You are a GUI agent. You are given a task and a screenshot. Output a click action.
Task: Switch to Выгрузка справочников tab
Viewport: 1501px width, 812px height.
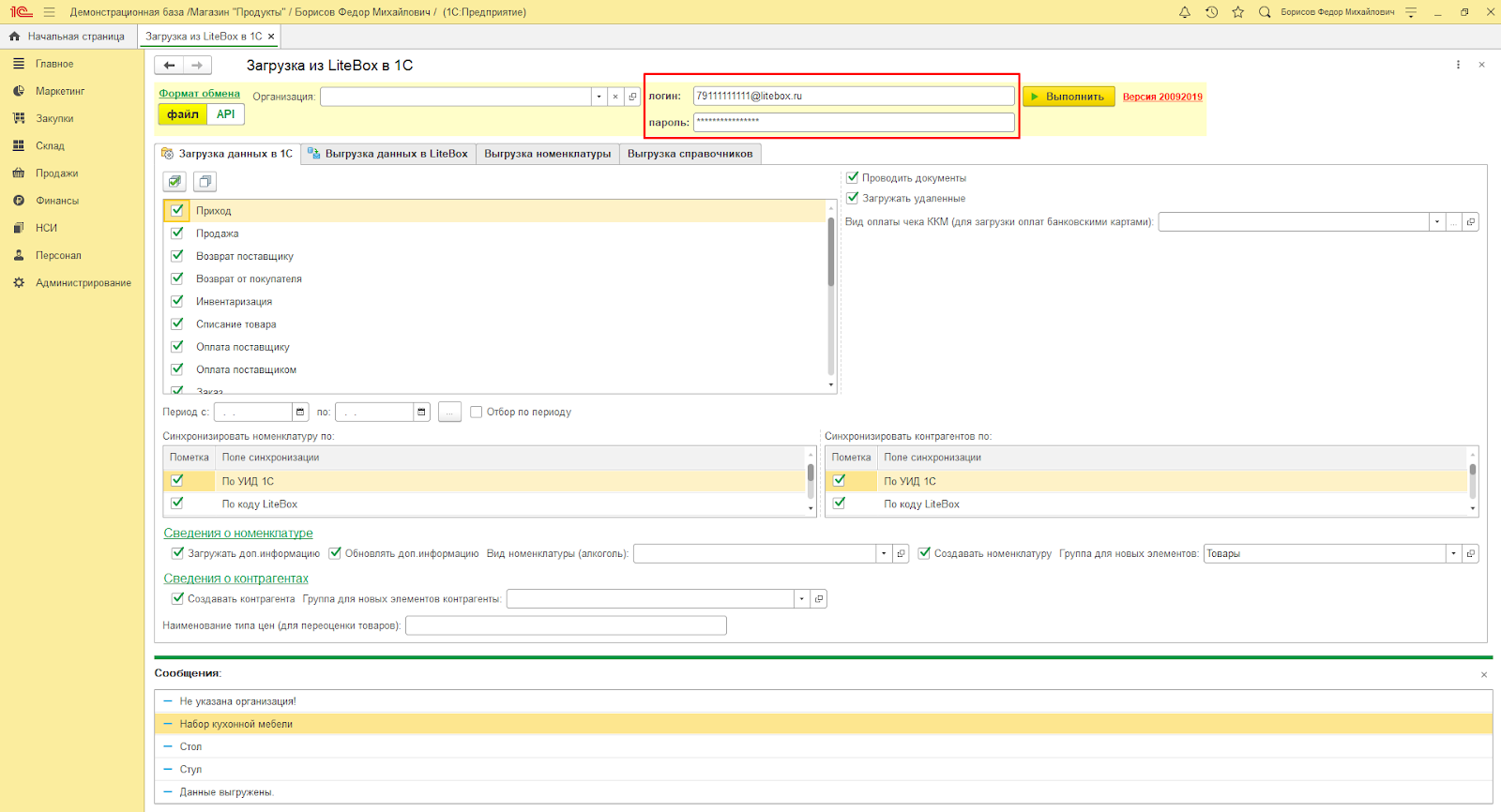(690, 154)
